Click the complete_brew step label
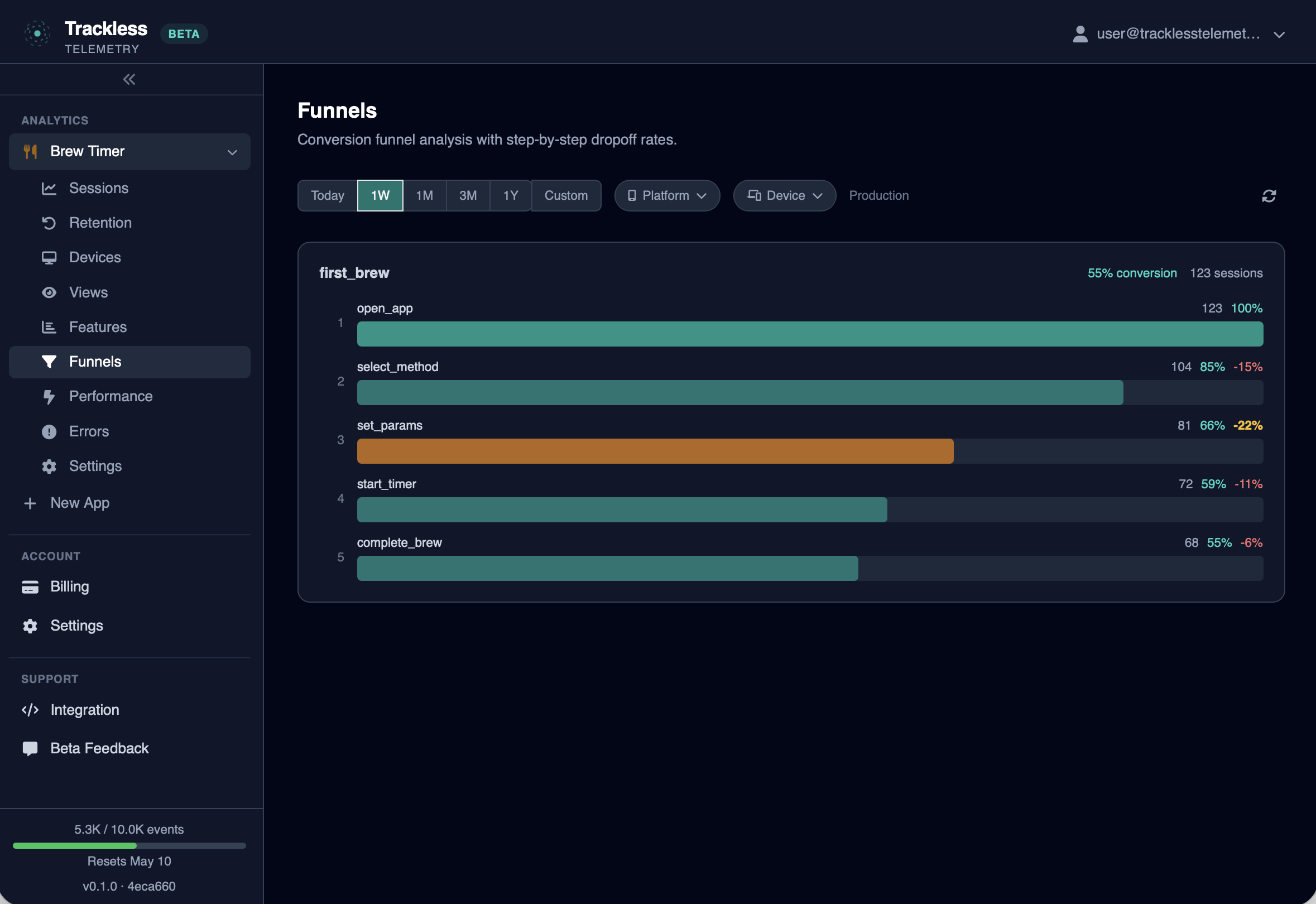 coord(400,543)
